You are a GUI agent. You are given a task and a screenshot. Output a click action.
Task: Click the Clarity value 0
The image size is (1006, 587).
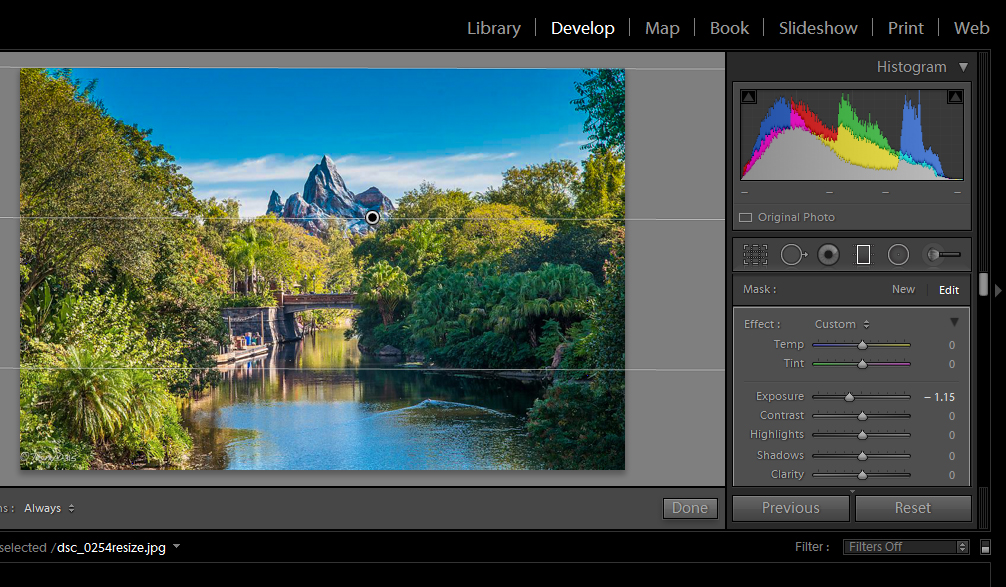coord(951,475)
